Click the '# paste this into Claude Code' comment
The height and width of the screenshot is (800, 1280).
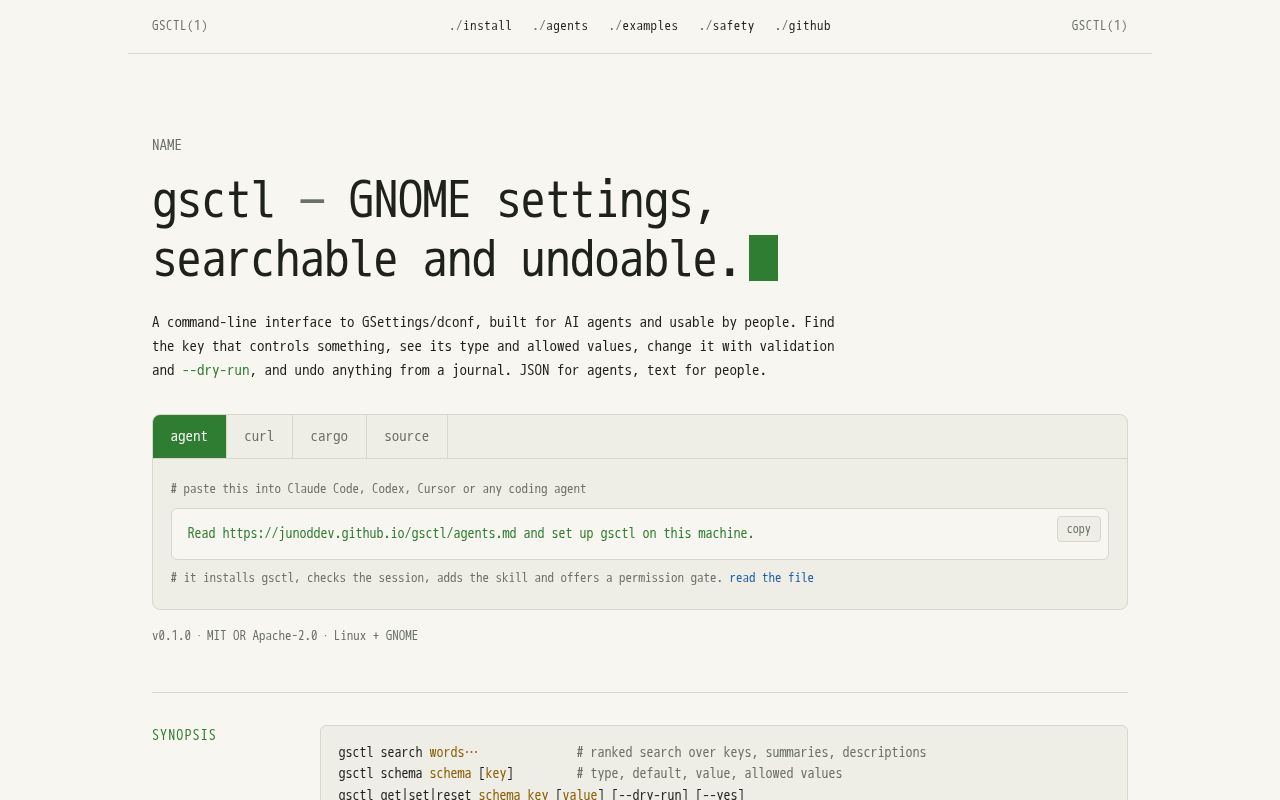(378, 489)
